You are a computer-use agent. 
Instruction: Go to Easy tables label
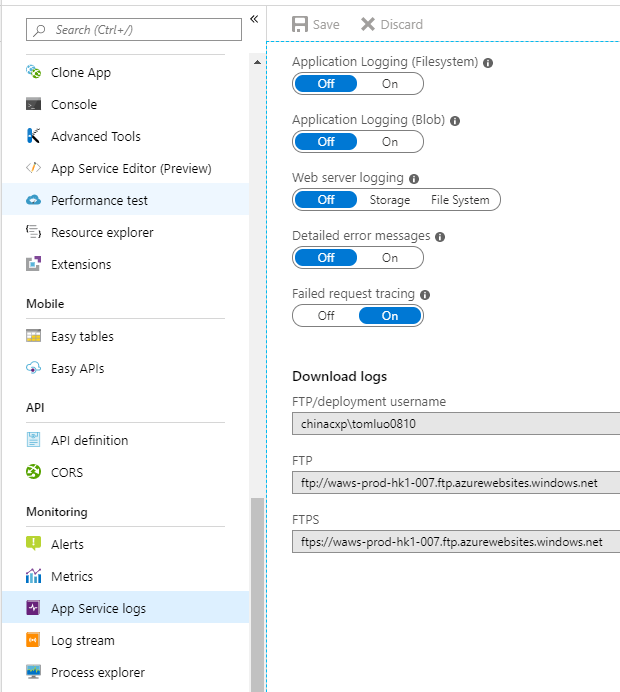[x=82, y=337]
